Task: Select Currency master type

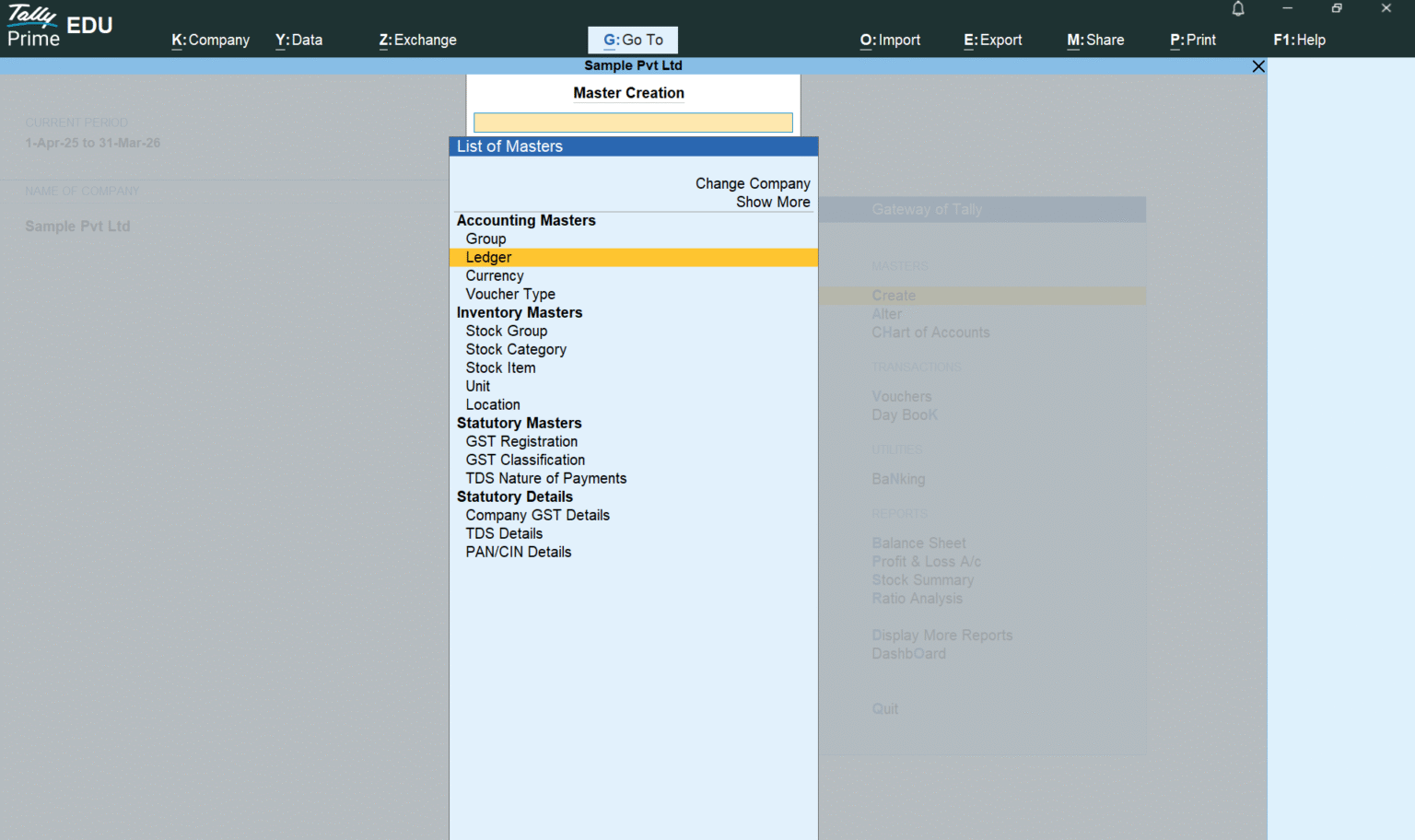Action: [x=495, y=275]
